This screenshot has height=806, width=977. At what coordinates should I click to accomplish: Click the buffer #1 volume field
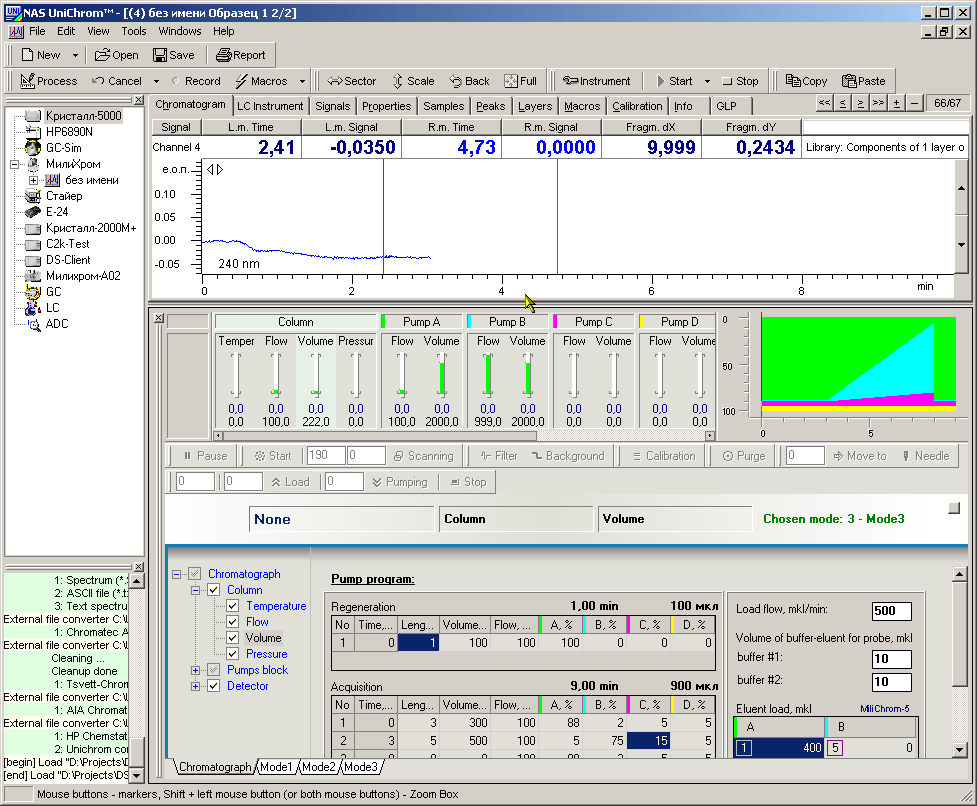(x=891, y=659)
